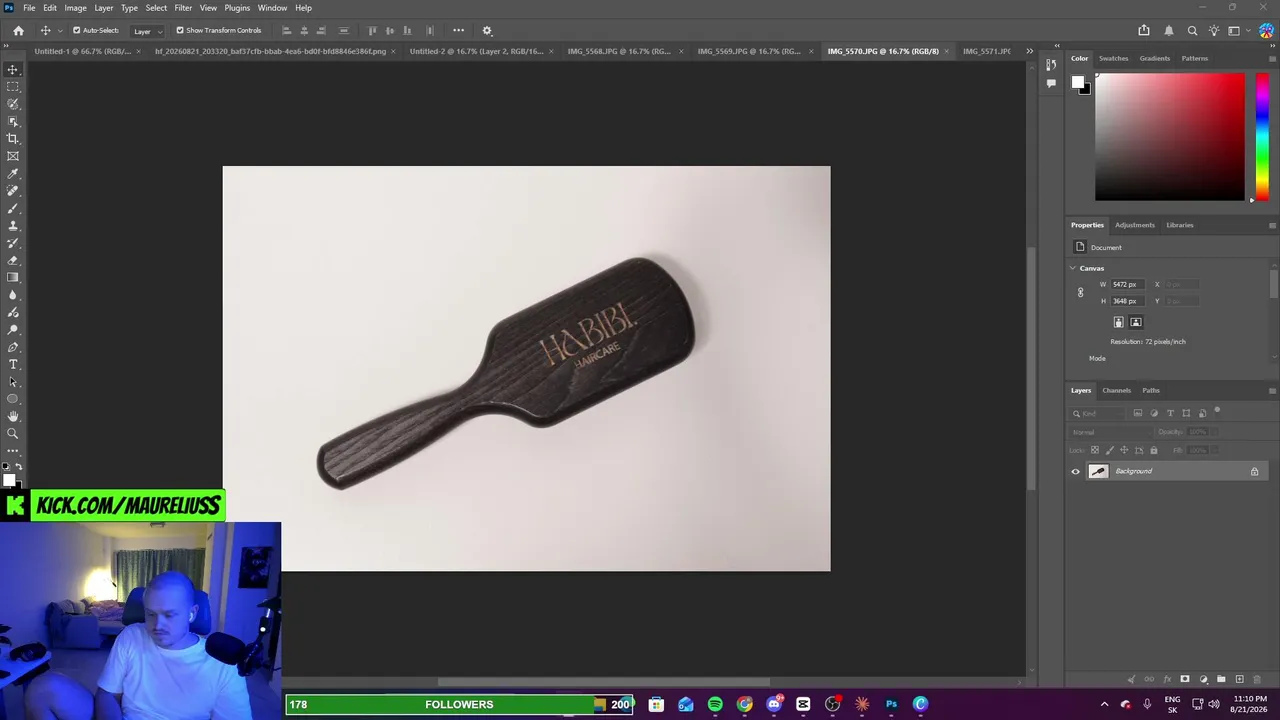This screenshot has height=720, width=1280.
Task: Click the canvas width field
Action: pyautogui.click(x=1127, y=284)
